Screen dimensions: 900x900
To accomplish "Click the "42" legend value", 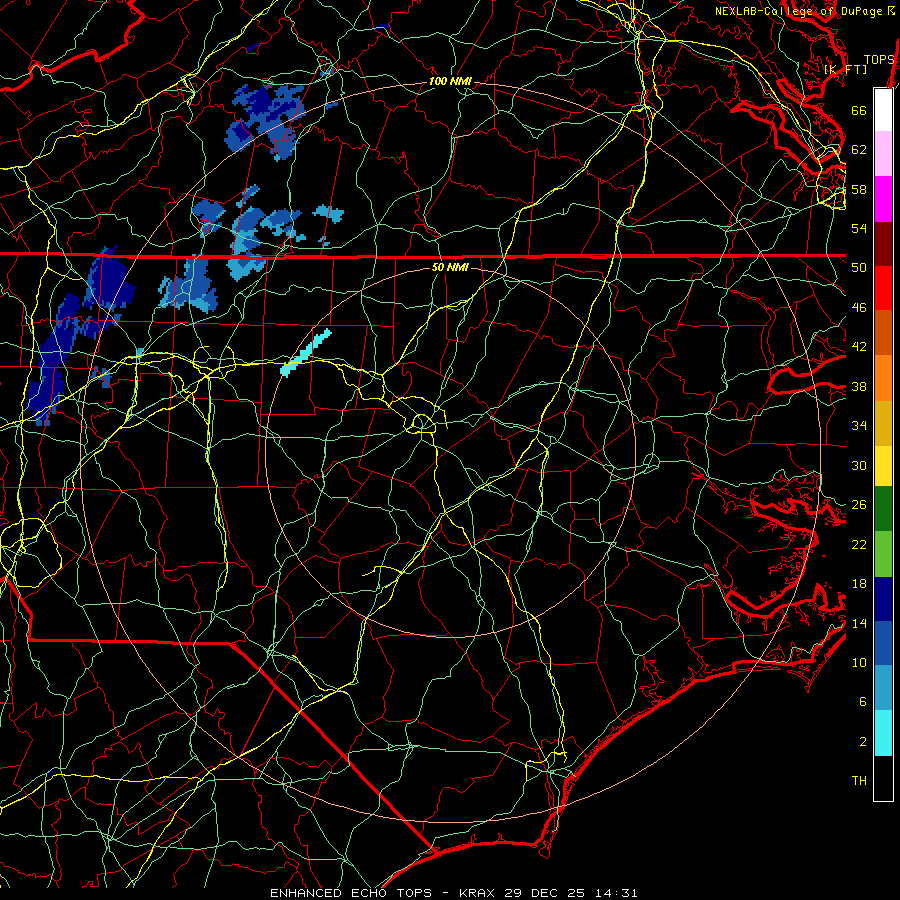I will 859,347.
